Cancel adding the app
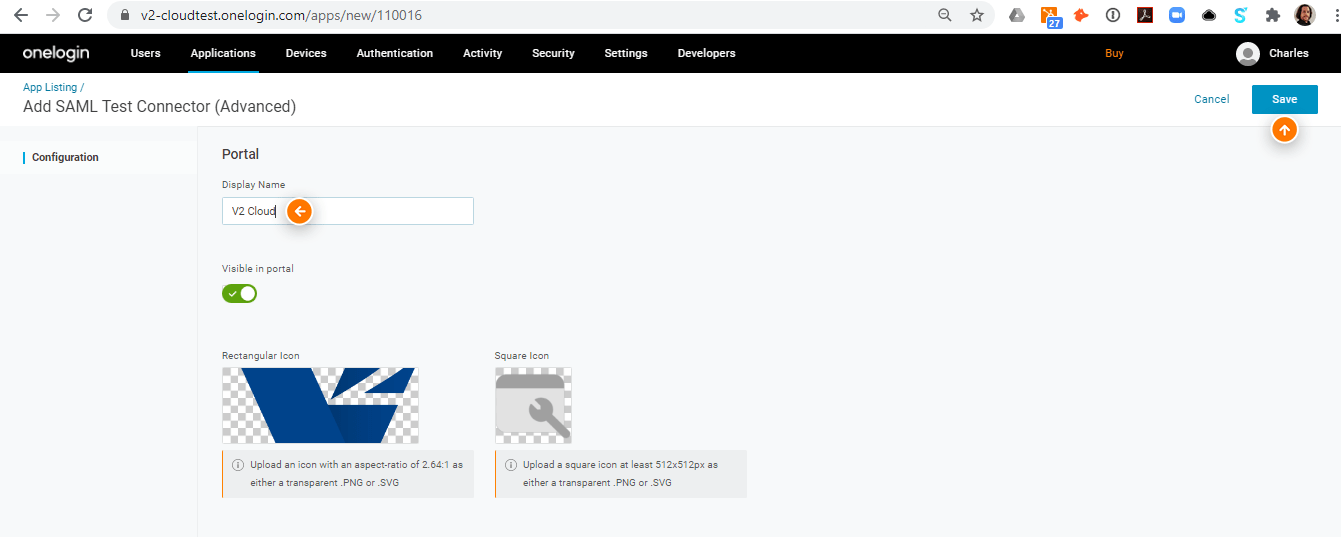 coord(1211,99)
